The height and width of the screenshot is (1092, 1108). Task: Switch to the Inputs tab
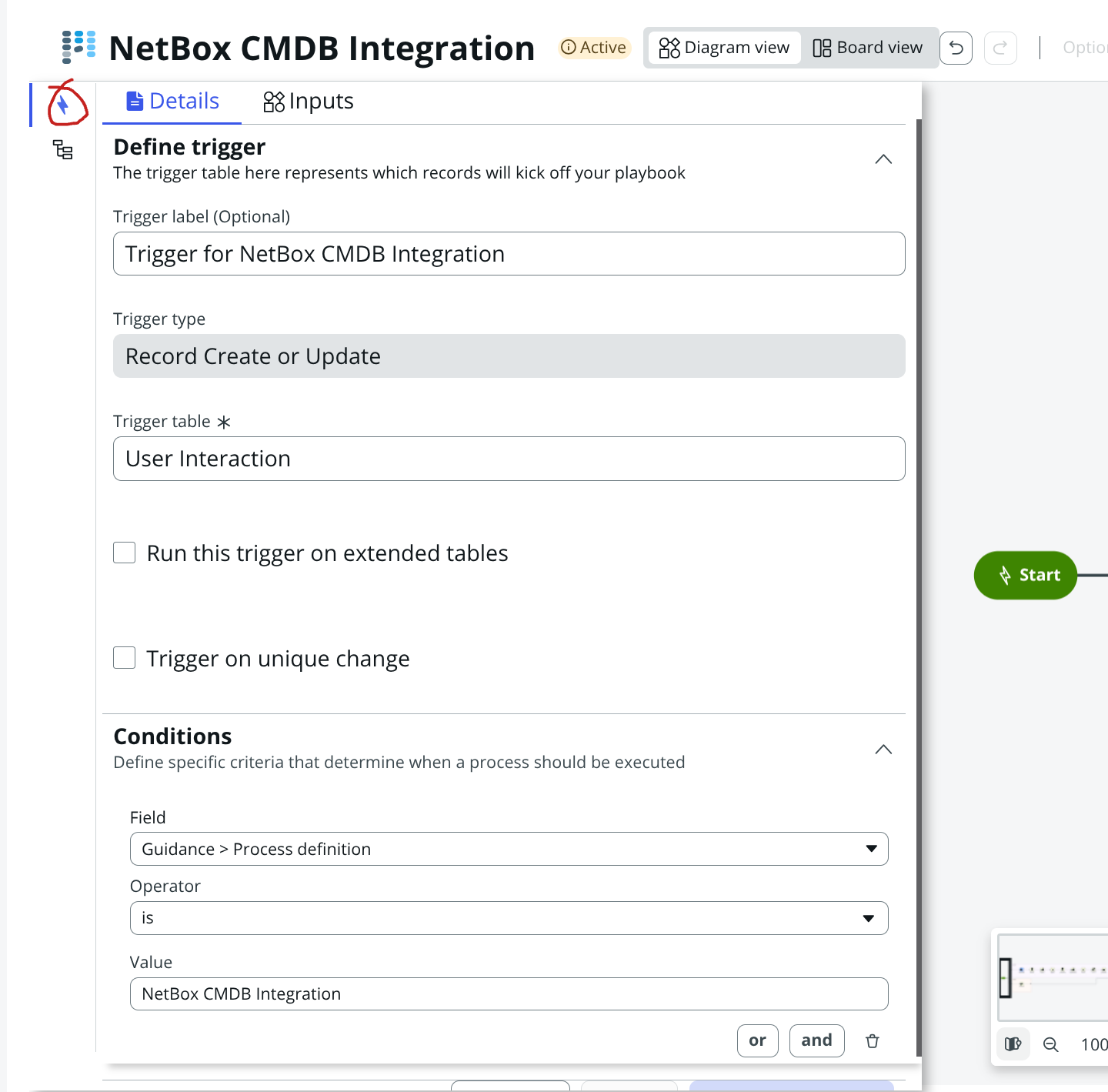point(309,102)
